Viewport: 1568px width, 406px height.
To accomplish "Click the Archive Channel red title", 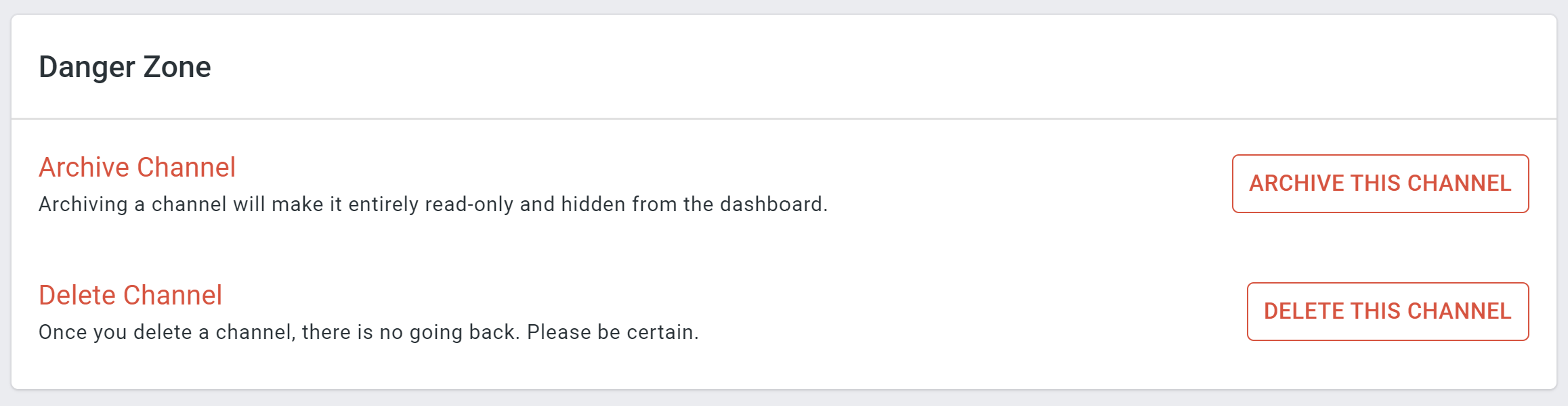I will point(137,167).
